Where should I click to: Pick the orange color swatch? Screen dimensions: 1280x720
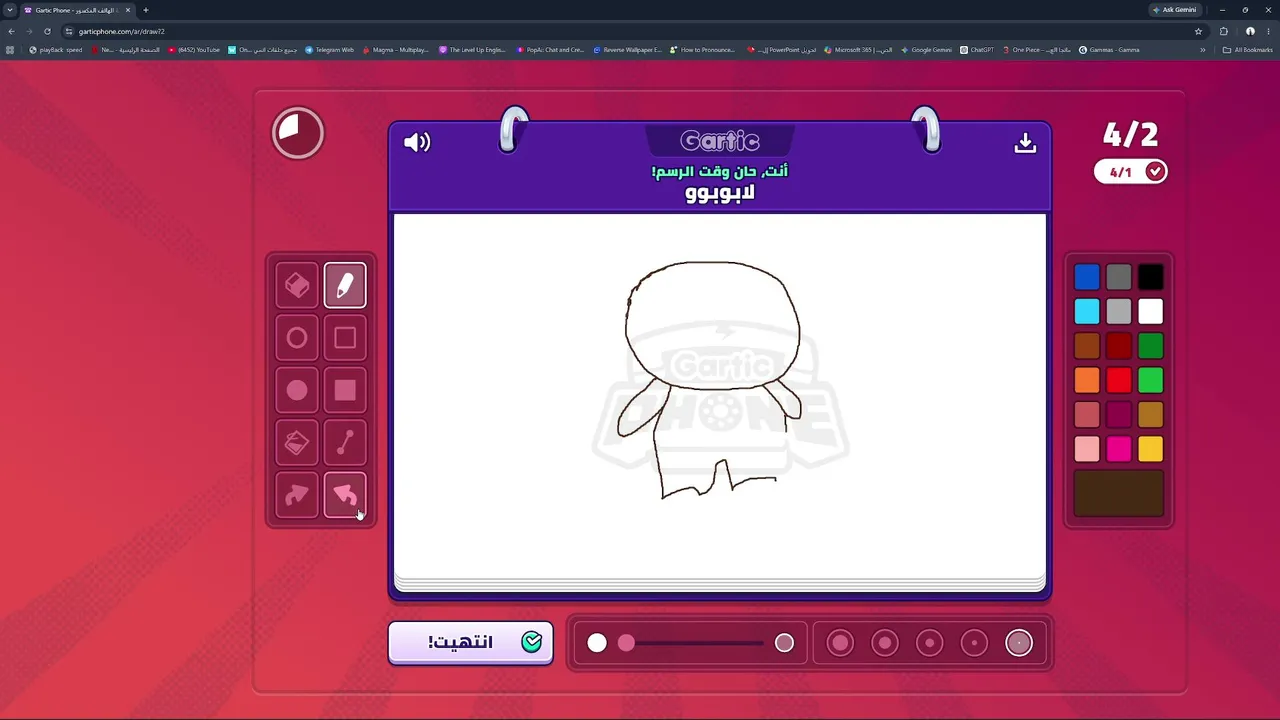coord(1087,380)
